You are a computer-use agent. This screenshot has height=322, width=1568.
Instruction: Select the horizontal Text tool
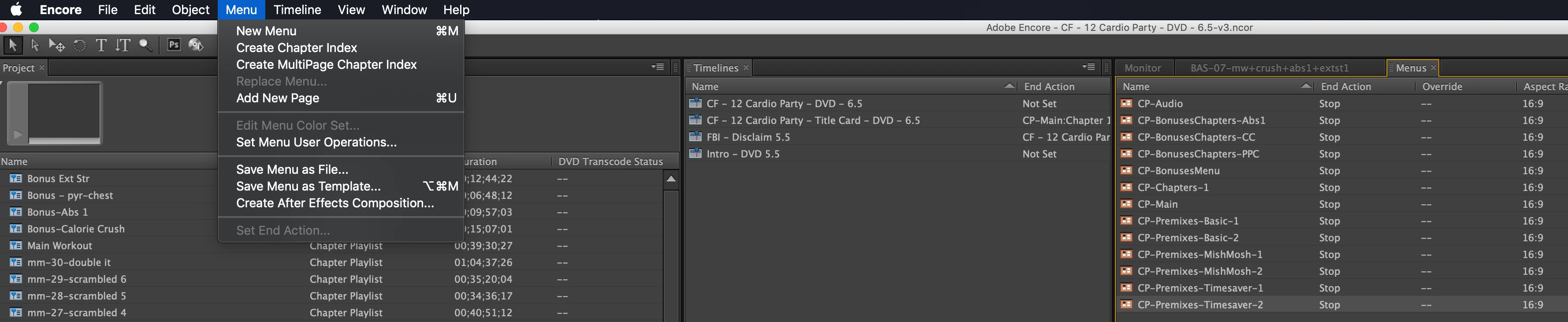pos(101,45)
